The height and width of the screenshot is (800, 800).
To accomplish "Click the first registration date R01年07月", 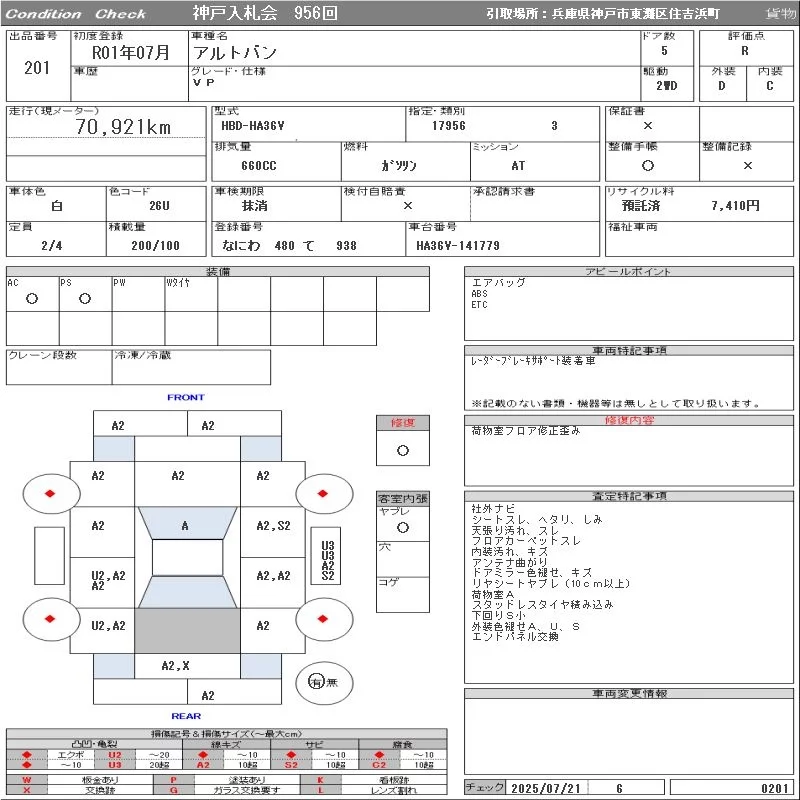I will (x=131, y=53).
